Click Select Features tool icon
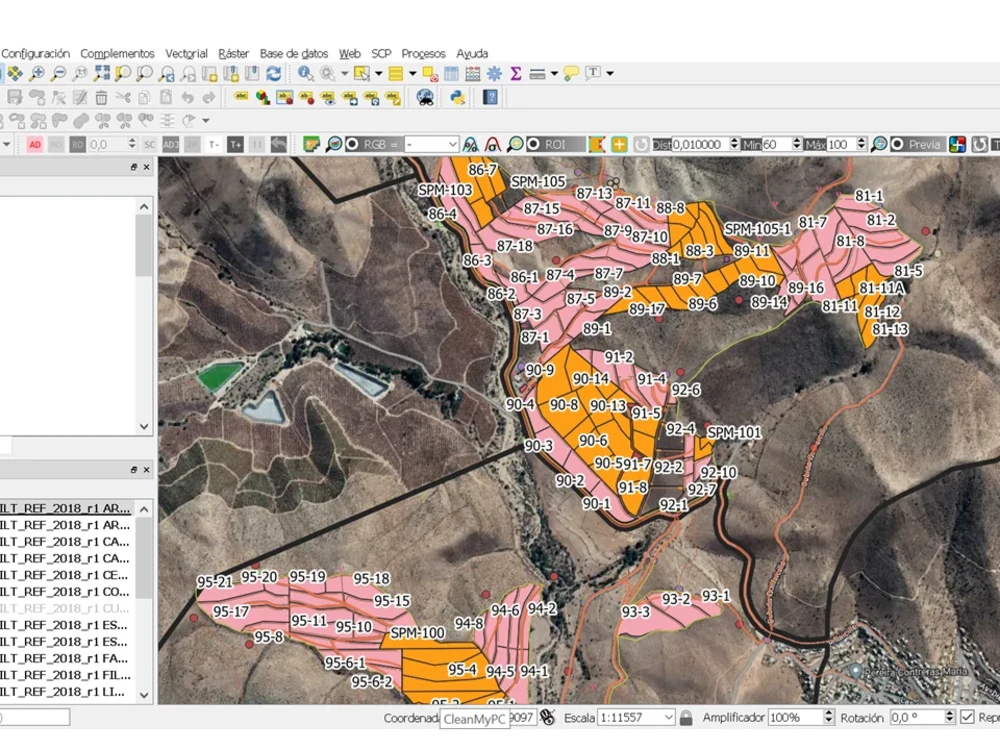The image size is (1000, 750). tap(362, 73)
